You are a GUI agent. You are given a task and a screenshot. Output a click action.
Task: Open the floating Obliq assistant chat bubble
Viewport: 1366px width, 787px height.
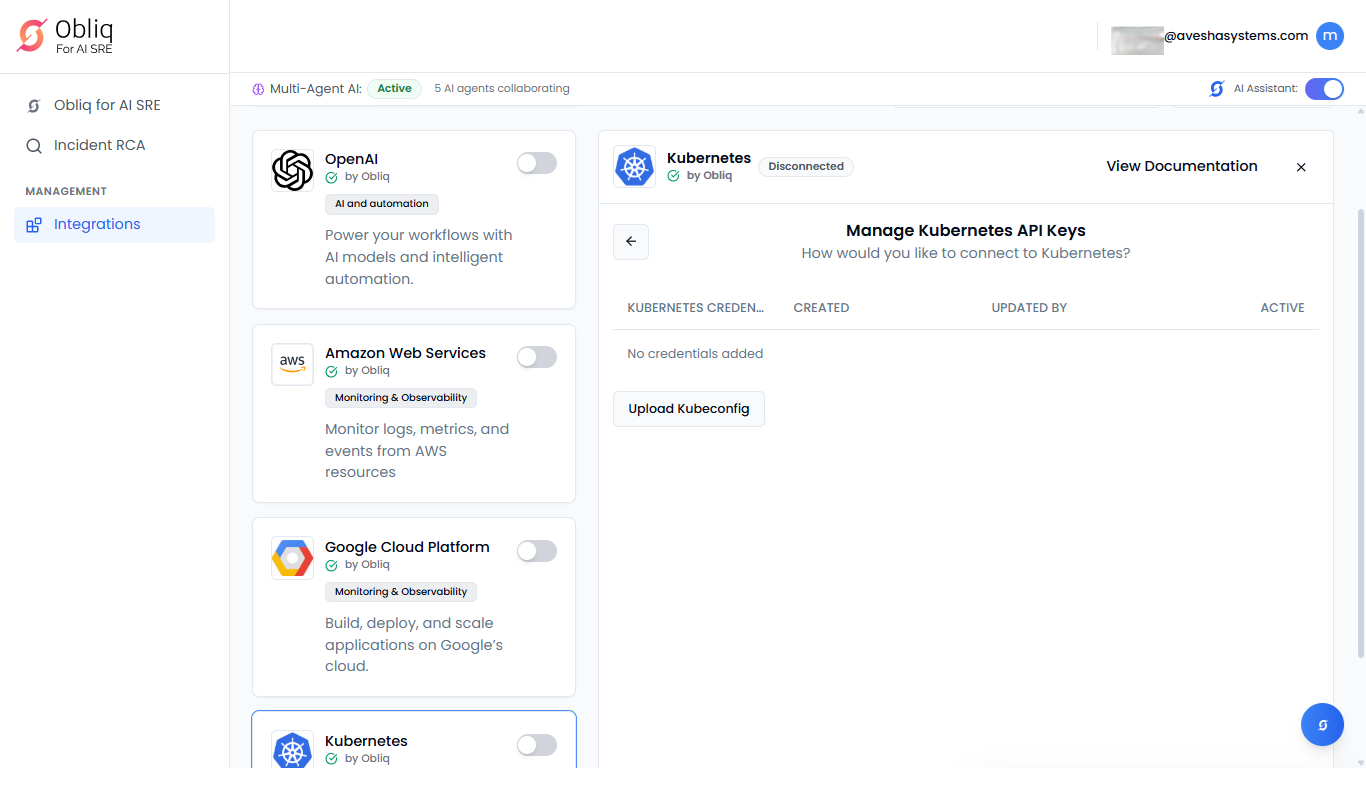point(1322,725)
